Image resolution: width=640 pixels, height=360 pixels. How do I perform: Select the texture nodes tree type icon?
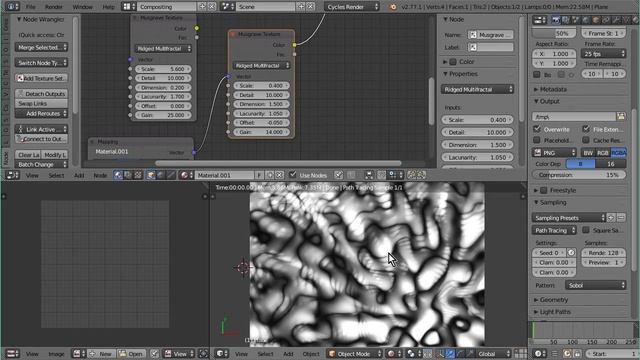(138, 175)
